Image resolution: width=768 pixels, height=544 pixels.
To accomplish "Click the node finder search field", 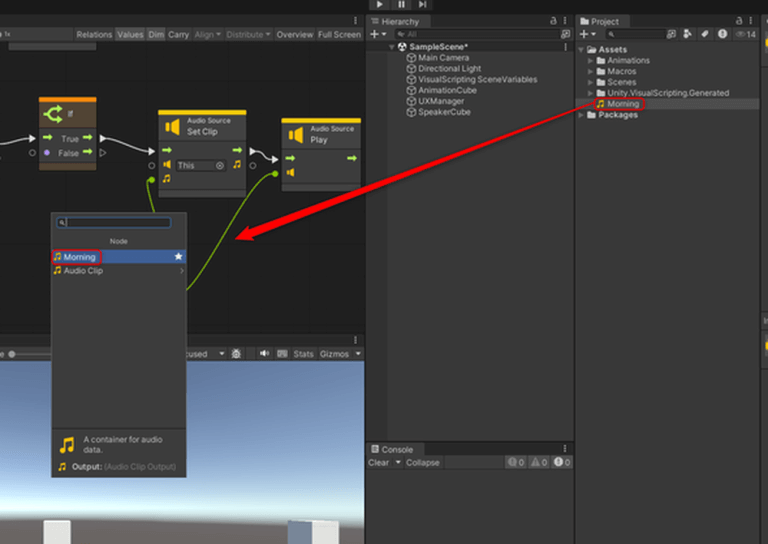I will click(118, 223).
